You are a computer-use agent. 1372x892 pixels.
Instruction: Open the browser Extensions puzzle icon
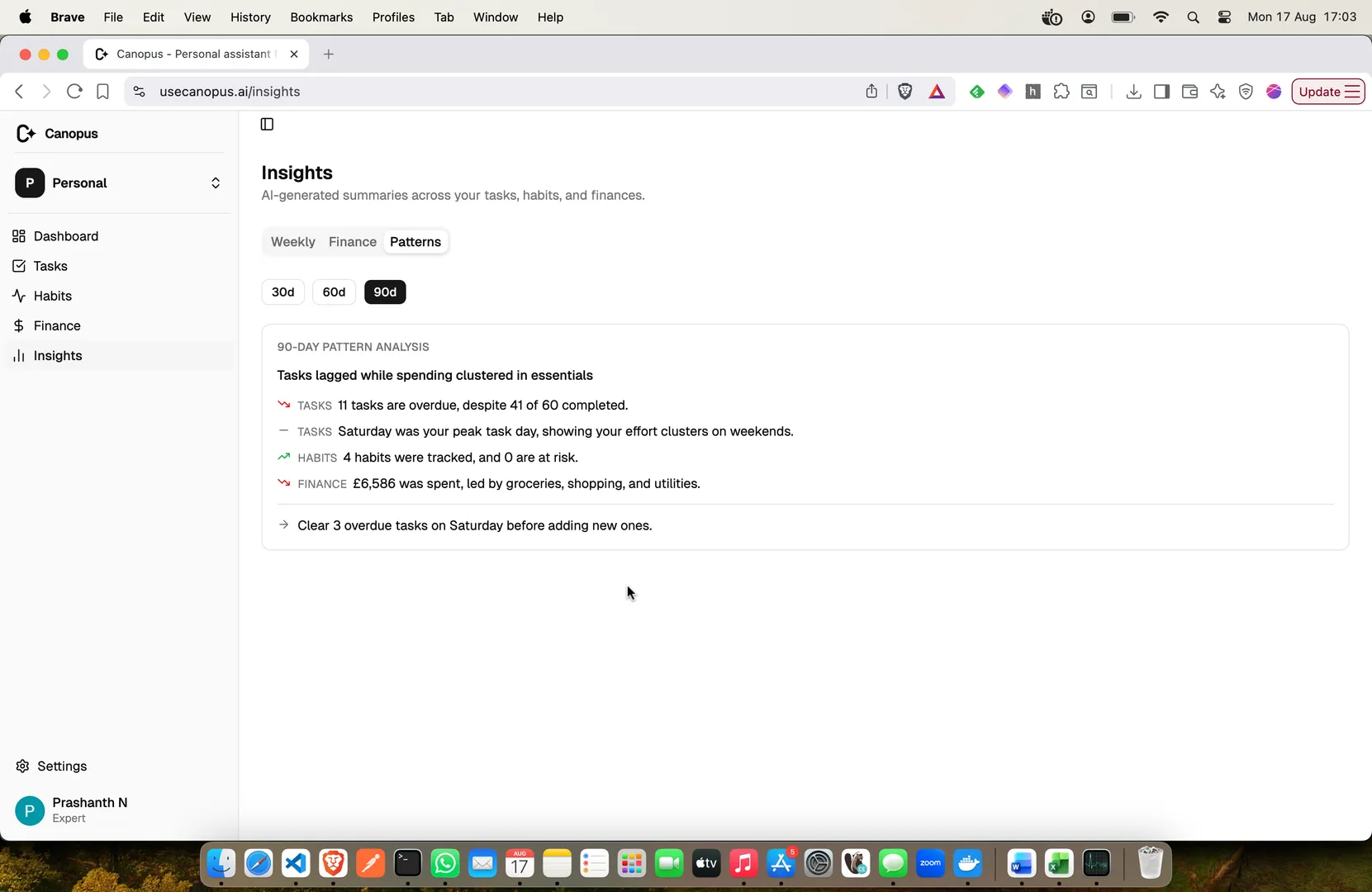tap(1061, 92)
